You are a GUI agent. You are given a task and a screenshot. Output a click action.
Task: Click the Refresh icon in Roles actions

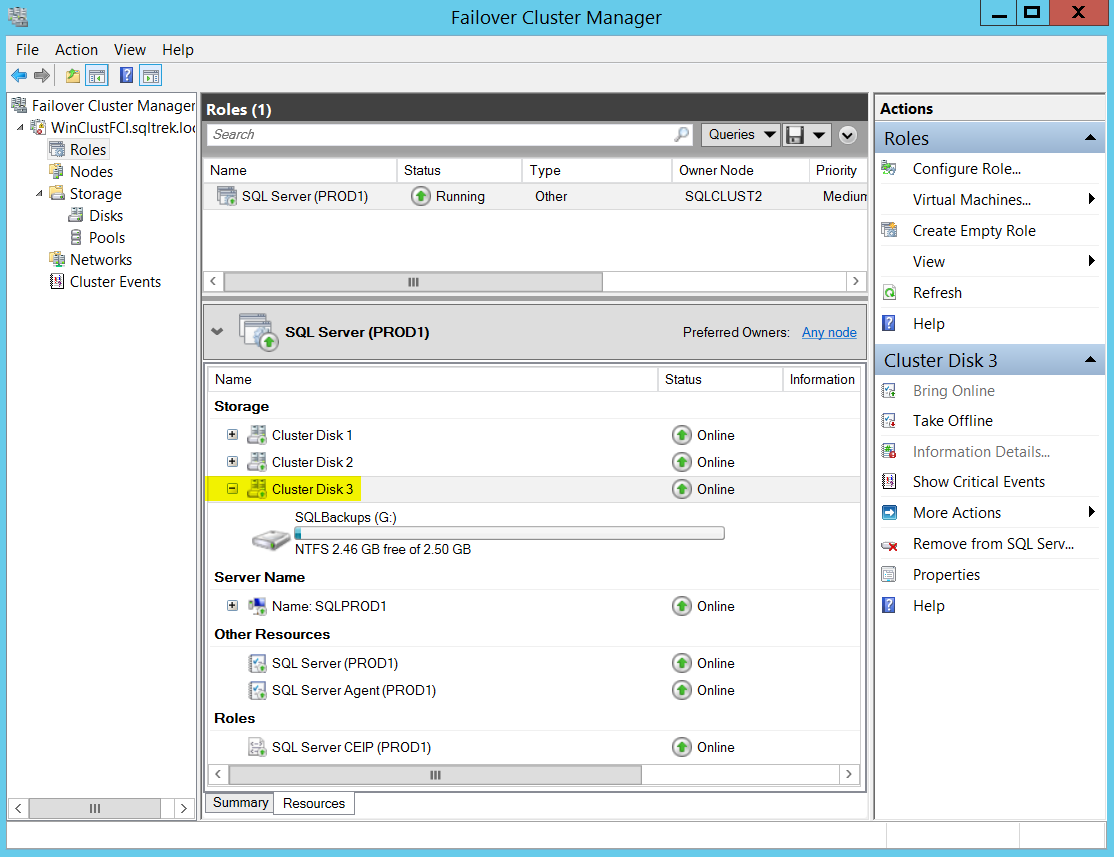(x=889, y=293)
